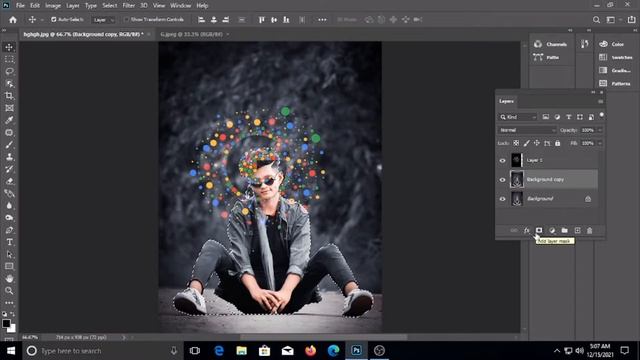Open the Home screen icon

pos(13,20)
